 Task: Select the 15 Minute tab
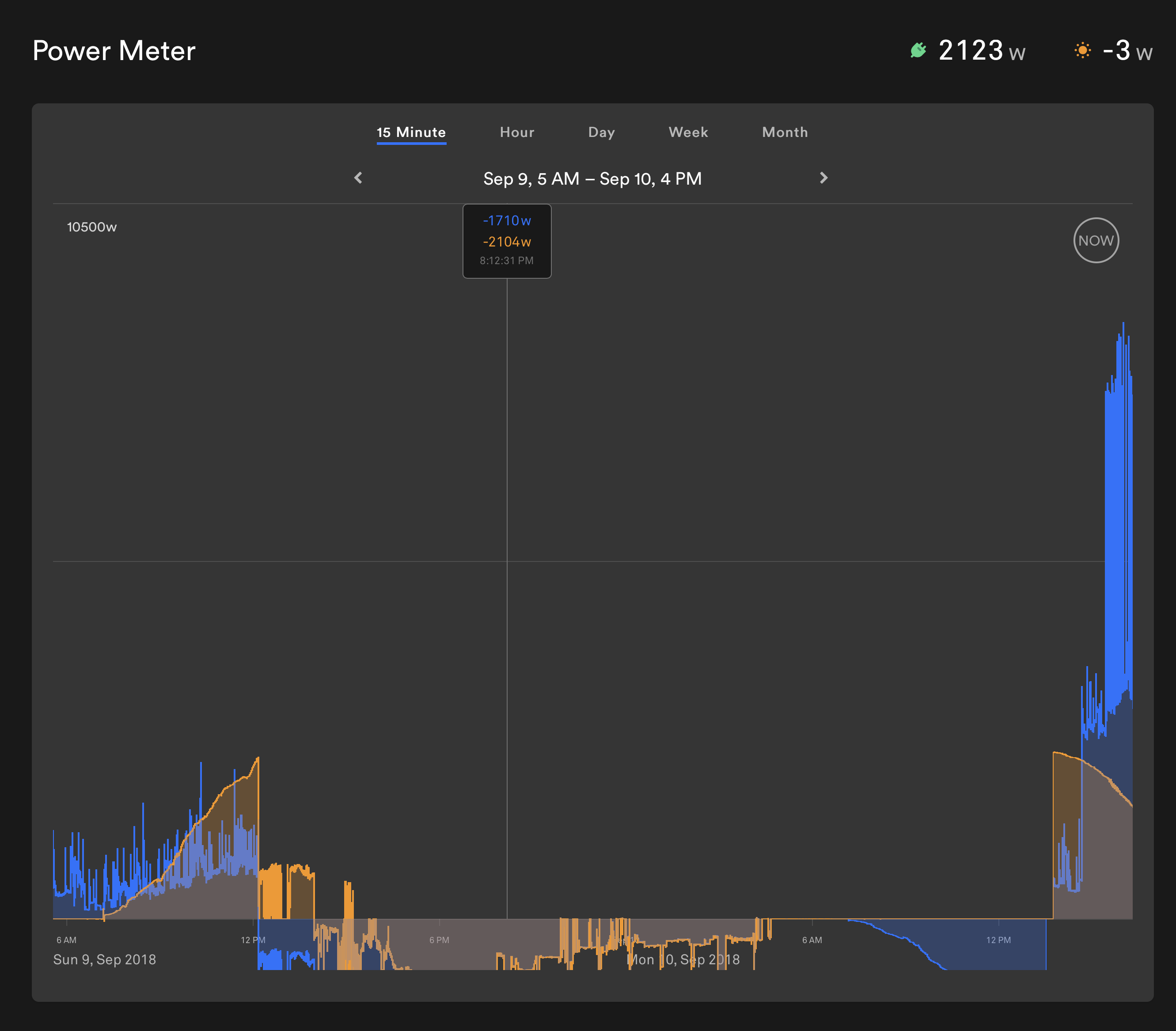(x=411, y=133)
